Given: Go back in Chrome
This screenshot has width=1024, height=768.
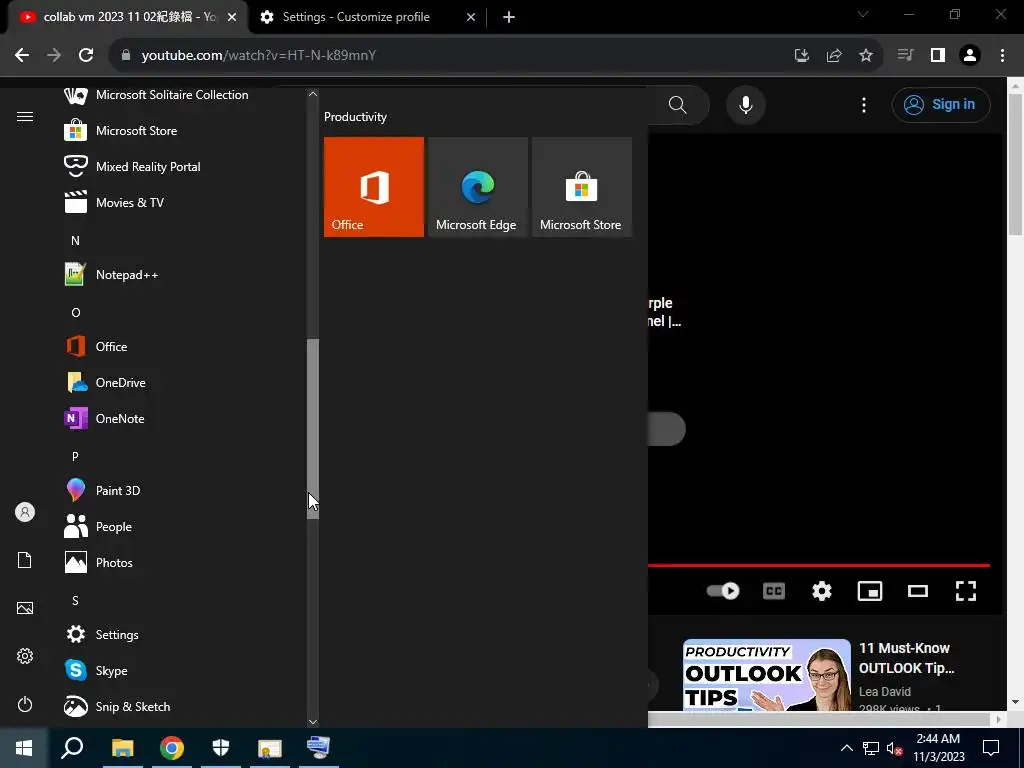Looking at the screenshot, I should (x=22, y=56).
